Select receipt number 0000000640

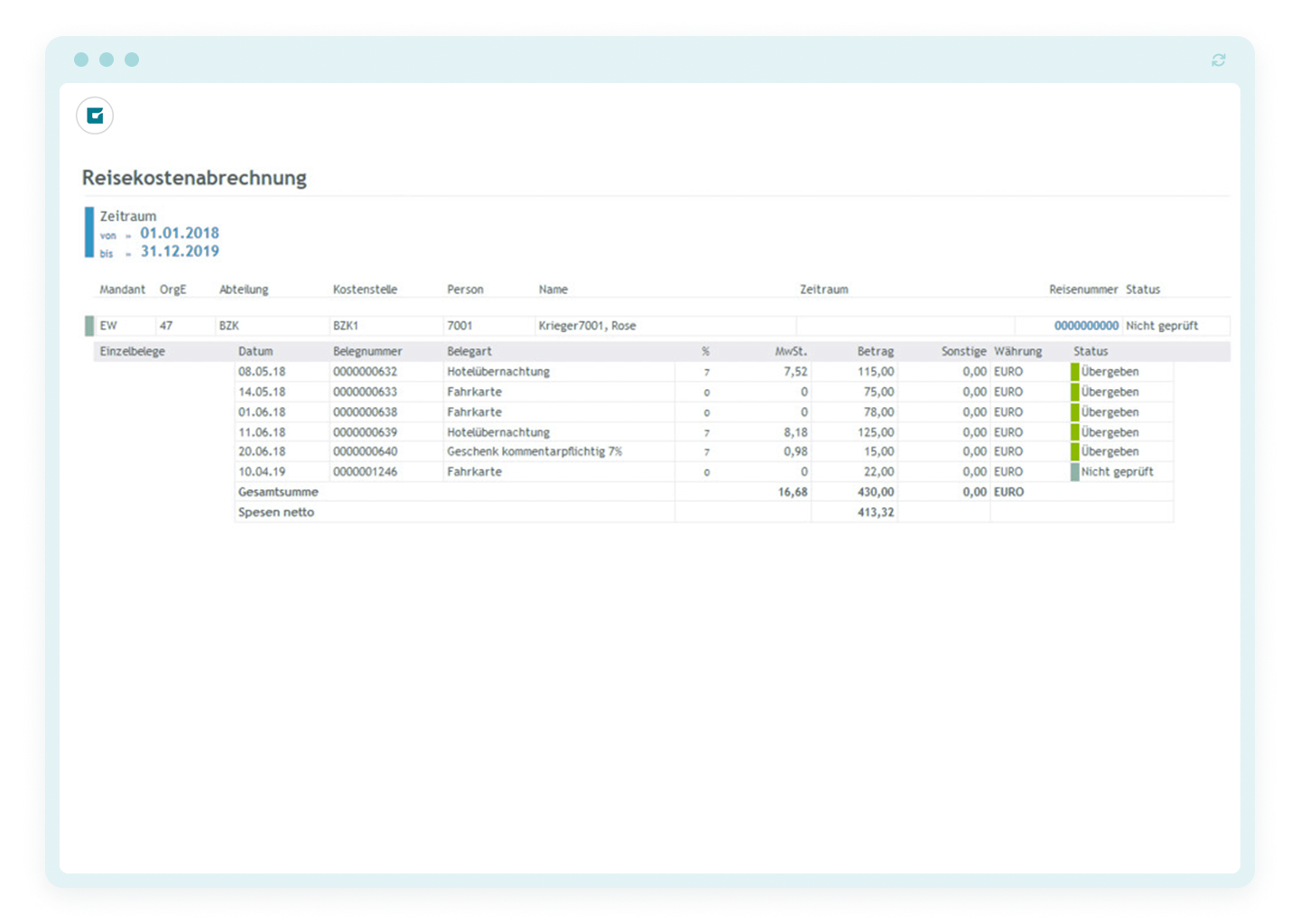[365, 451]
